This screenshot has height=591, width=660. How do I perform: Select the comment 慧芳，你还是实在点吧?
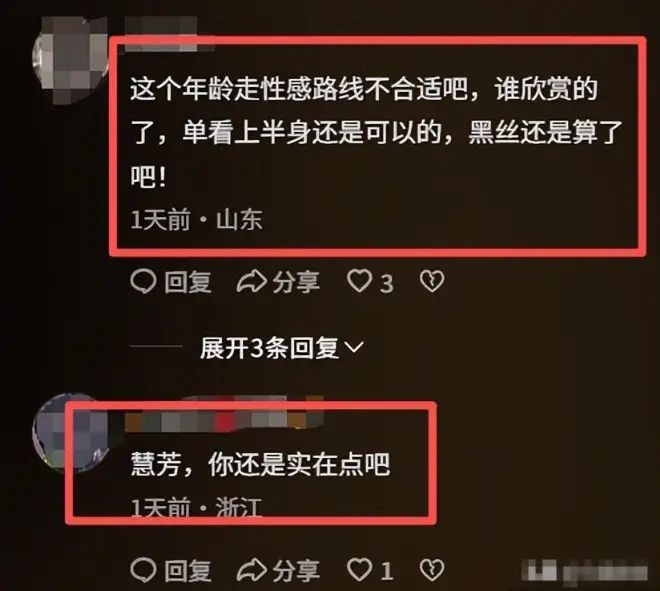(260, 464)
